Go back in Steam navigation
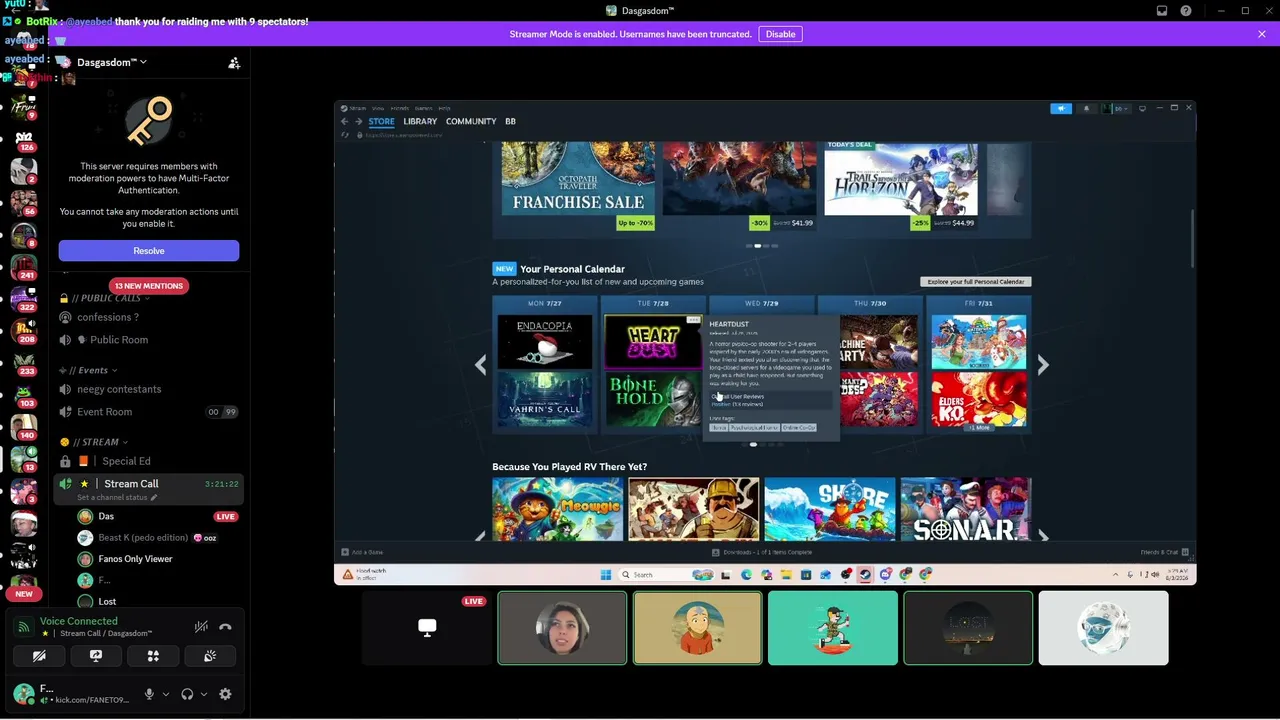This screenshot has height=720, width=1280. (345, 122)
